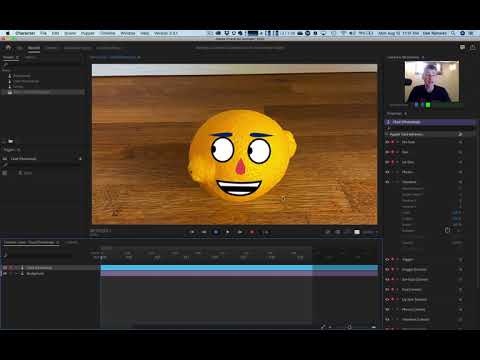Toggle the first switch on the Background track
Image resolution: width=480 pixels, height=360 pixels.
(5, 274)
